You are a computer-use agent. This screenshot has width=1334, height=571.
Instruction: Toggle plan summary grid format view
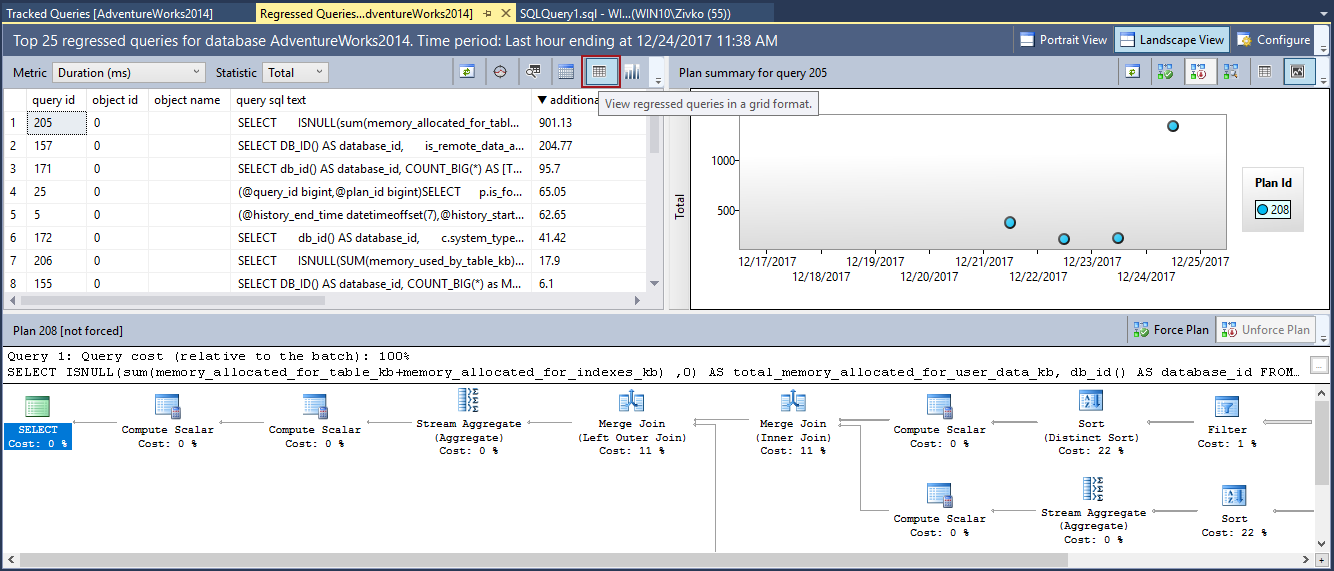1265,72
